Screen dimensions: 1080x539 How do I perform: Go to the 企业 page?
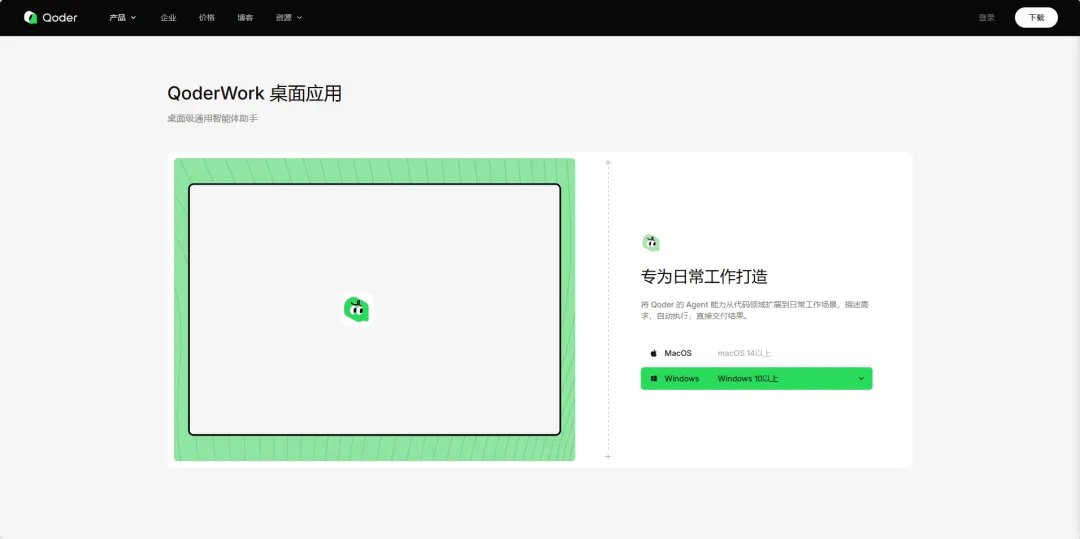point(168,18)
